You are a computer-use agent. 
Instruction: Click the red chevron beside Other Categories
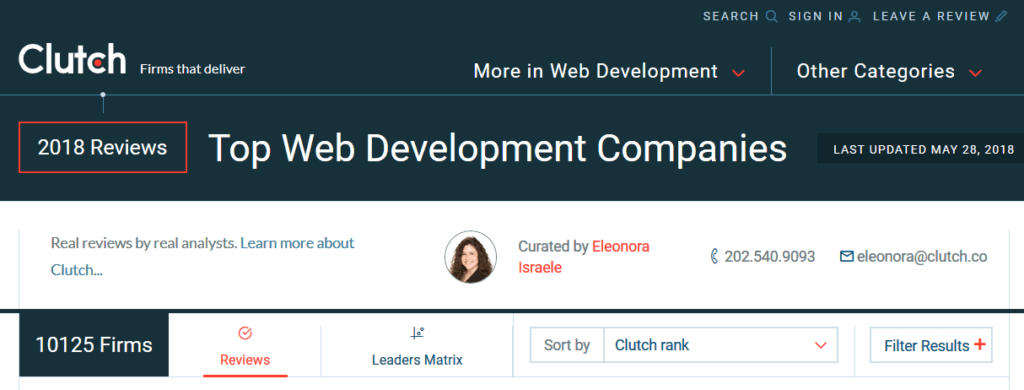click(976, 73)
